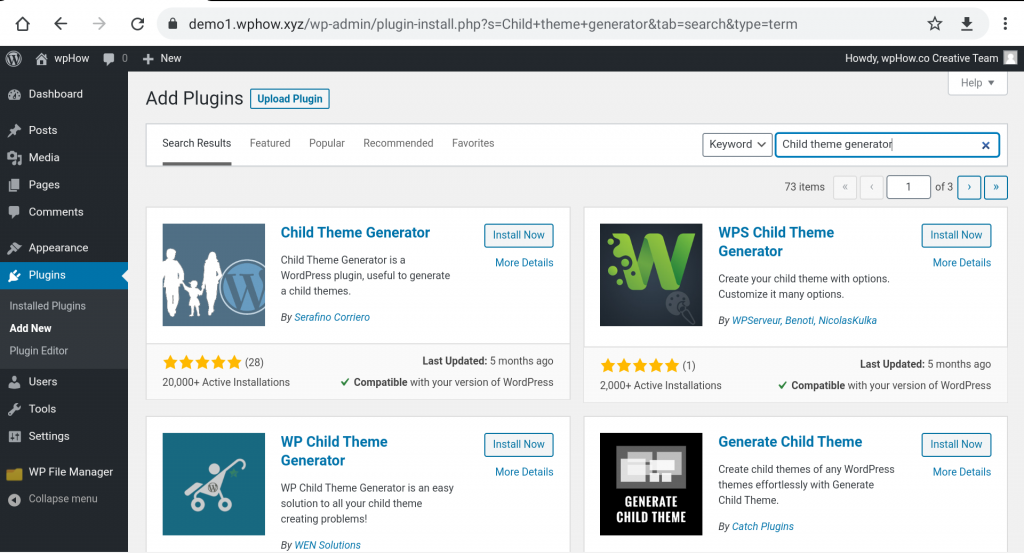1024x553 pixels.
Task: Open WP Child Theme Generator title
Action: click(x=334, y=450)
